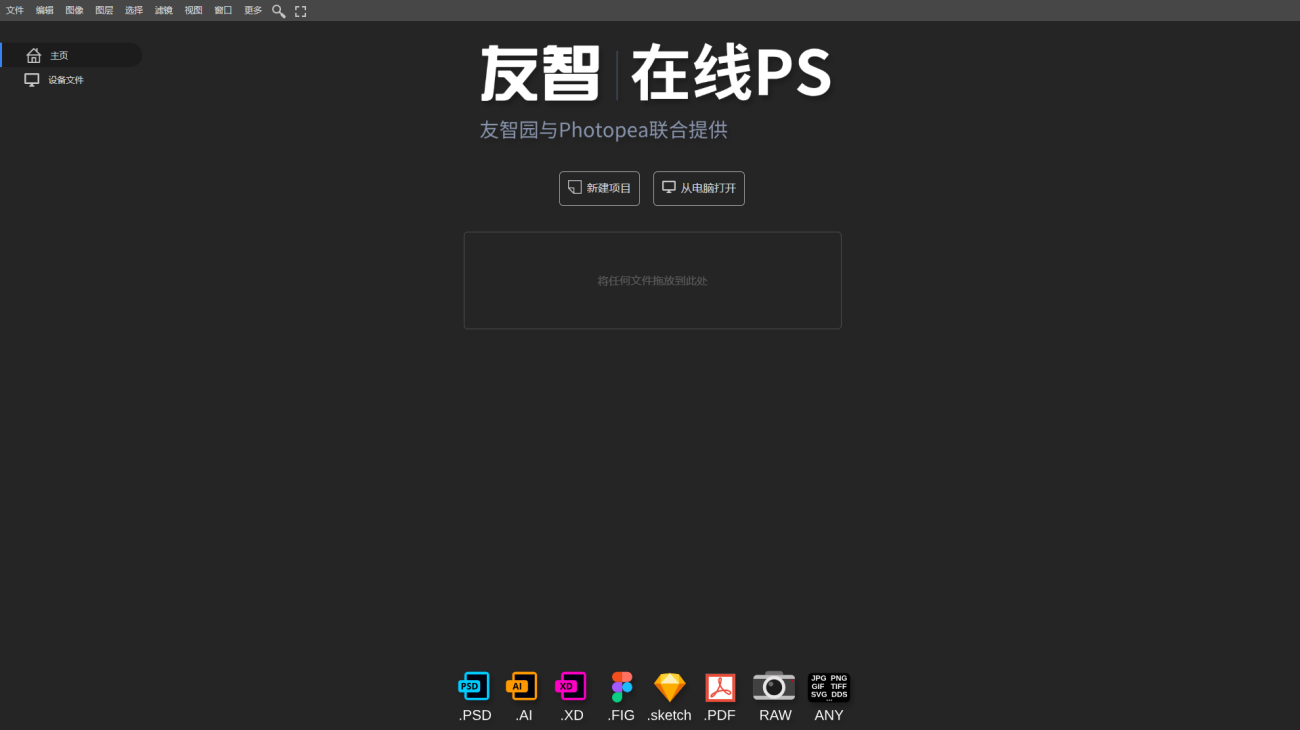
Task: Open a .PSD file using the PSD icon
Action: tap(473, 687)
